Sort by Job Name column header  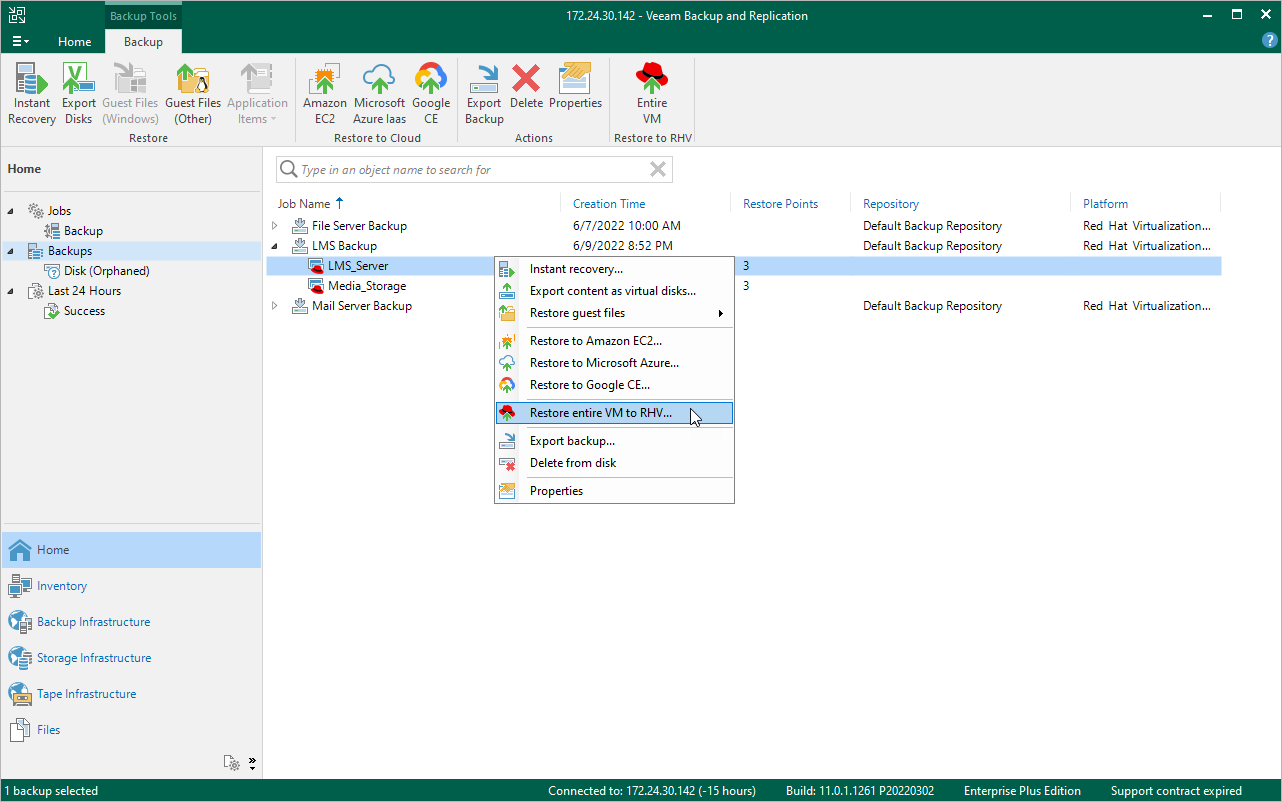[304, 204]
